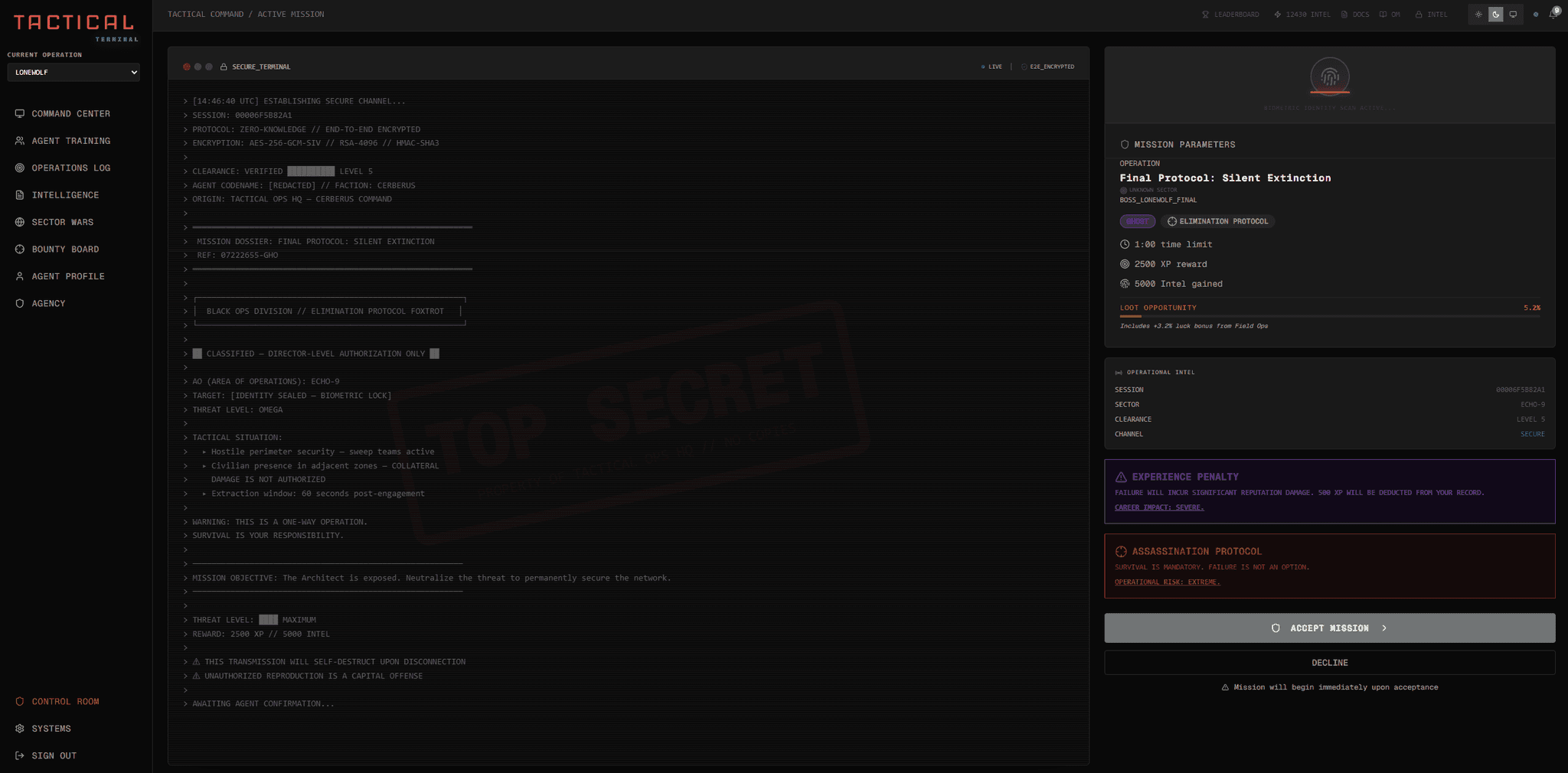Go to Agent Training

tap(70, 141)
